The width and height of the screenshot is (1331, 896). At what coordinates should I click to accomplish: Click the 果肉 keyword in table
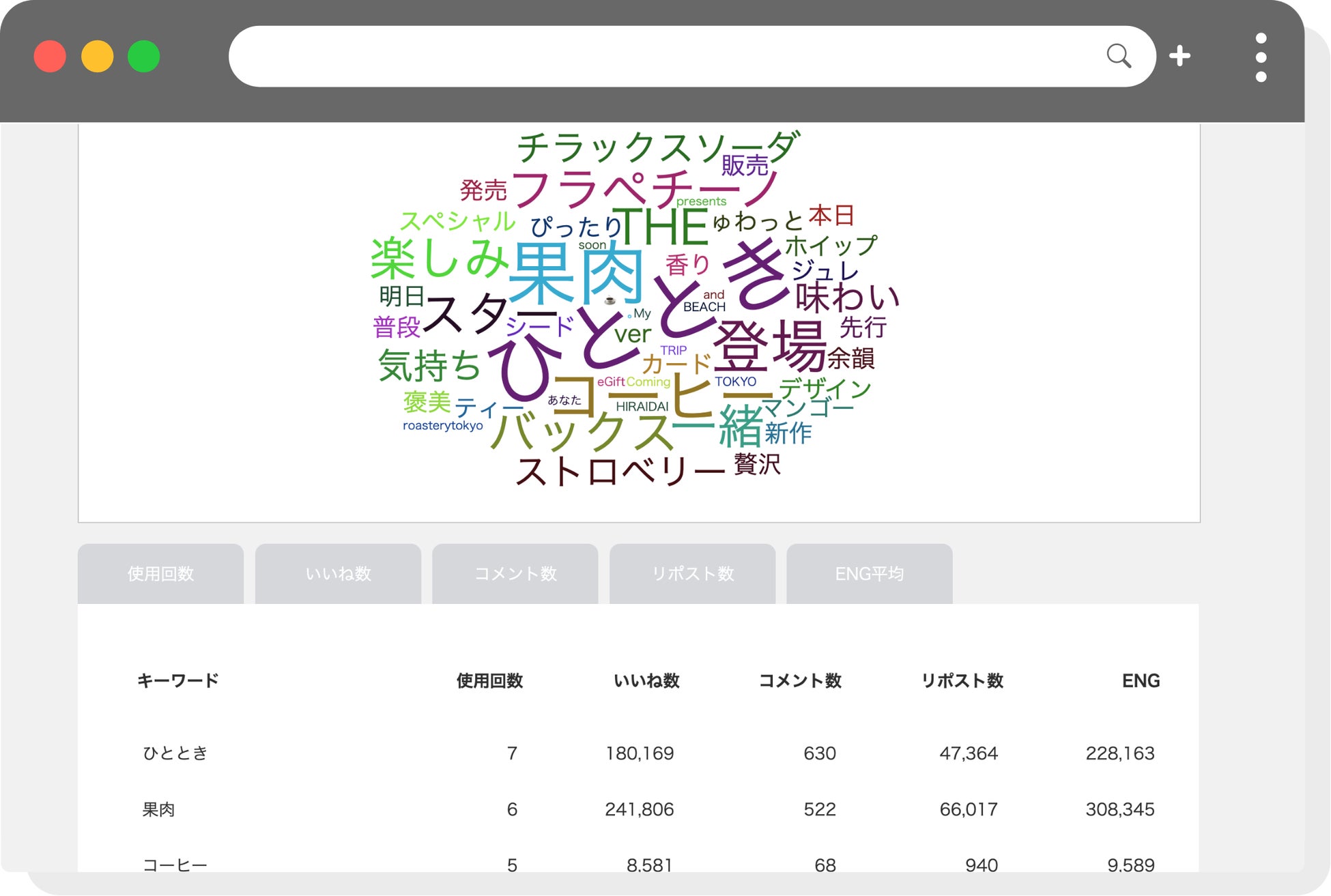tap(158, 809)
